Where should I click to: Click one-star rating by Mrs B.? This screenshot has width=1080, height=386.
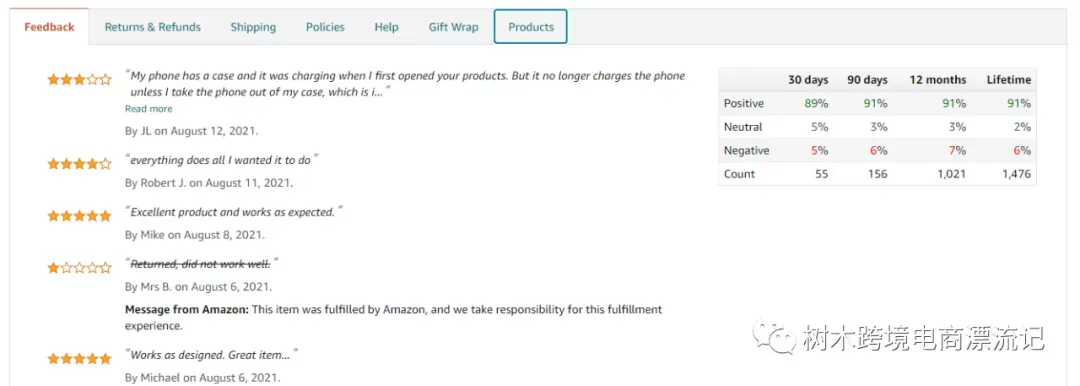79,267
